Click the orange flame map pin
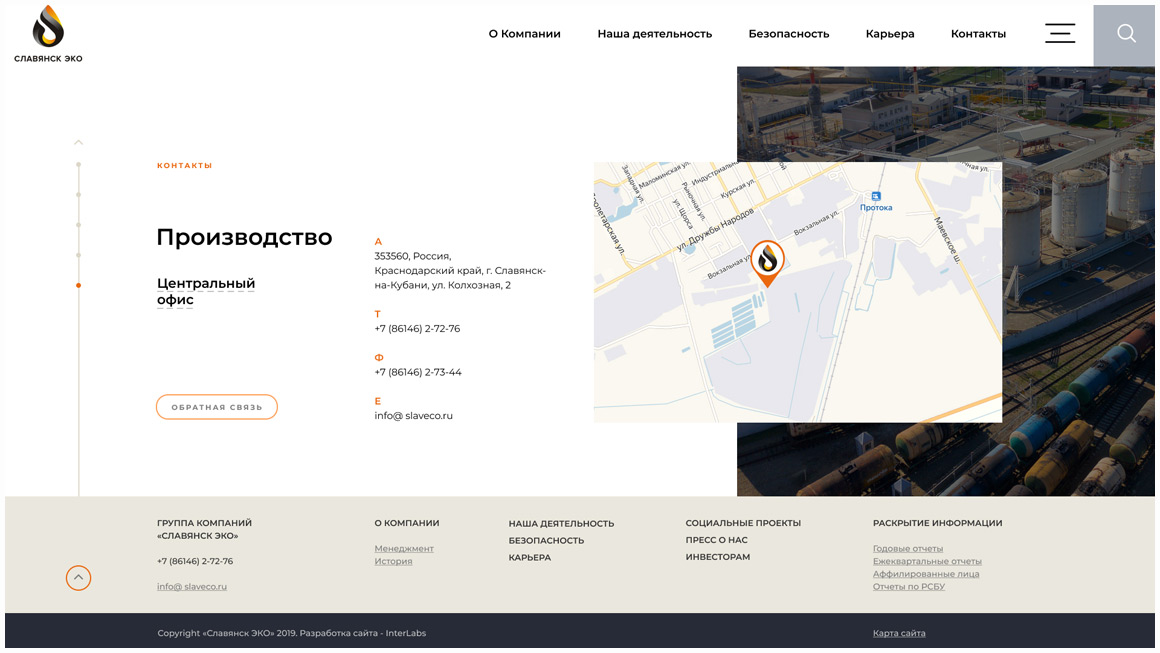Screen dimensions: 1160x653 point(768,263)
